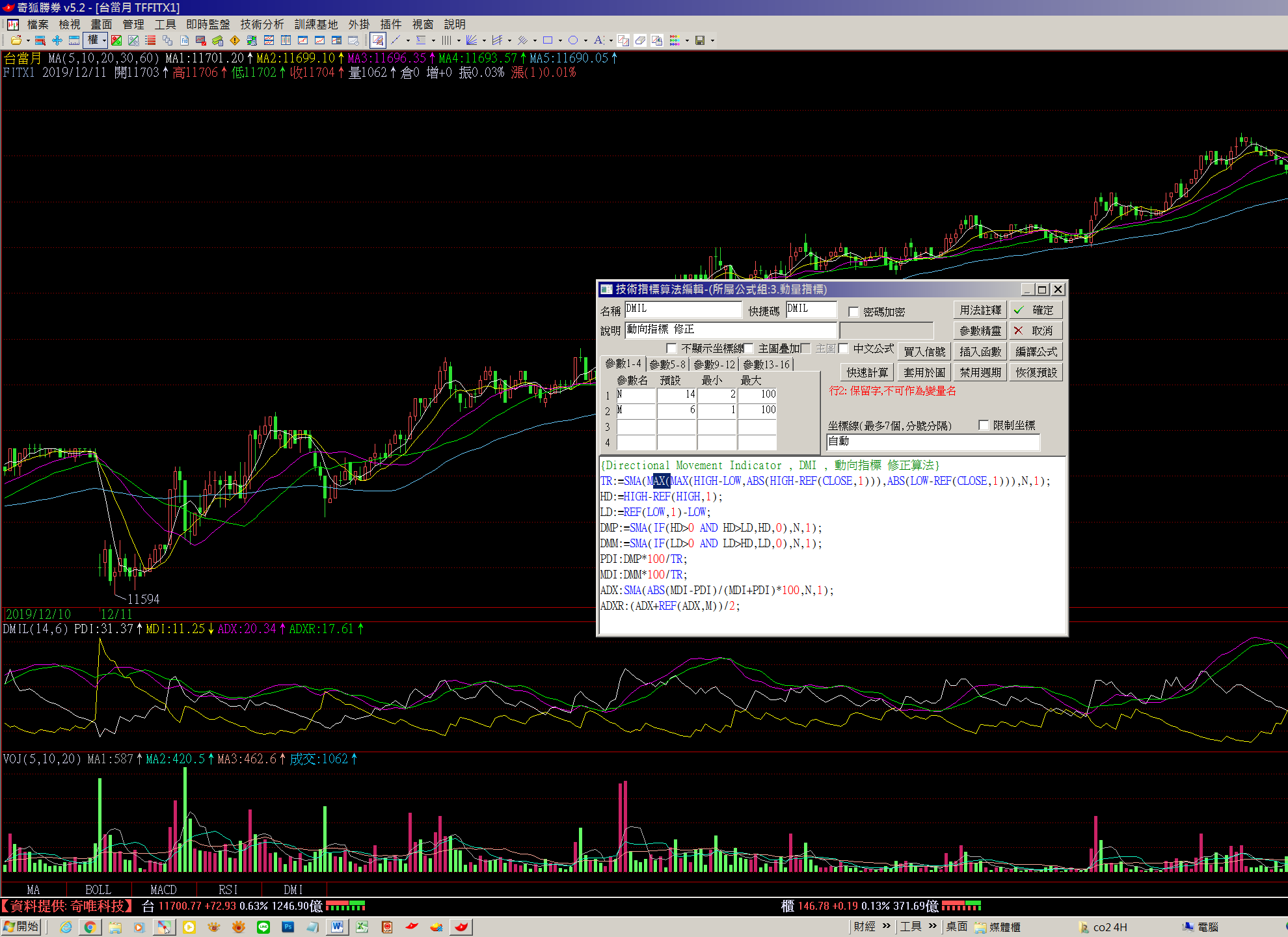
Task: Open Excel from taskbar
Action: (x=362, y=927)
